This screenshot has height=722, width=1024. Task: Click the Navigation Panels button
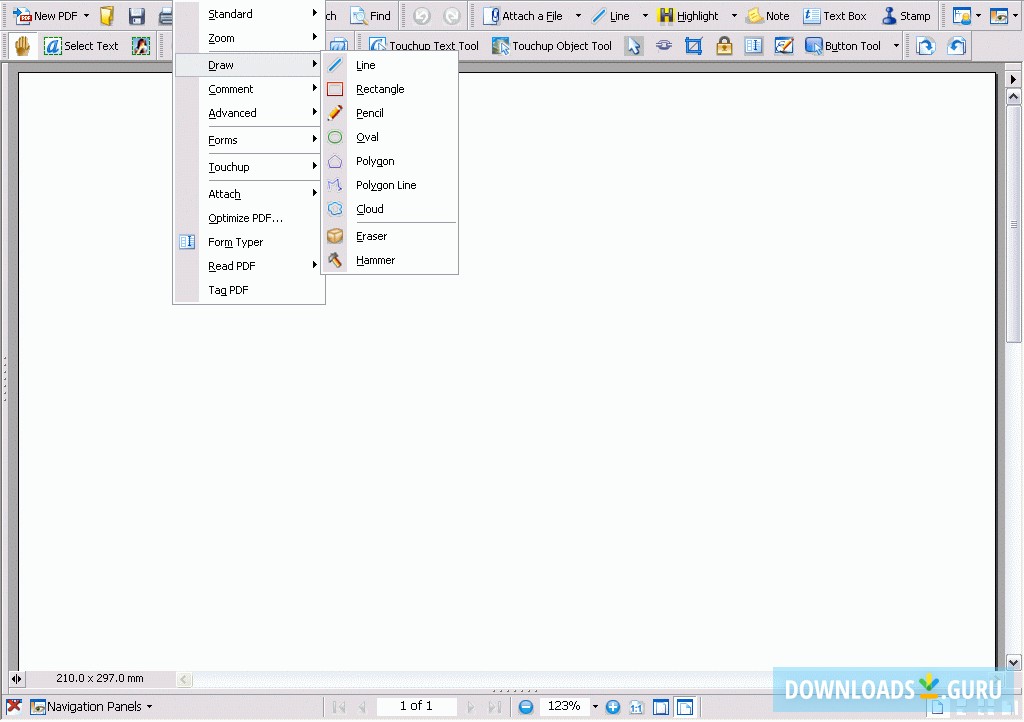(91, 706)
